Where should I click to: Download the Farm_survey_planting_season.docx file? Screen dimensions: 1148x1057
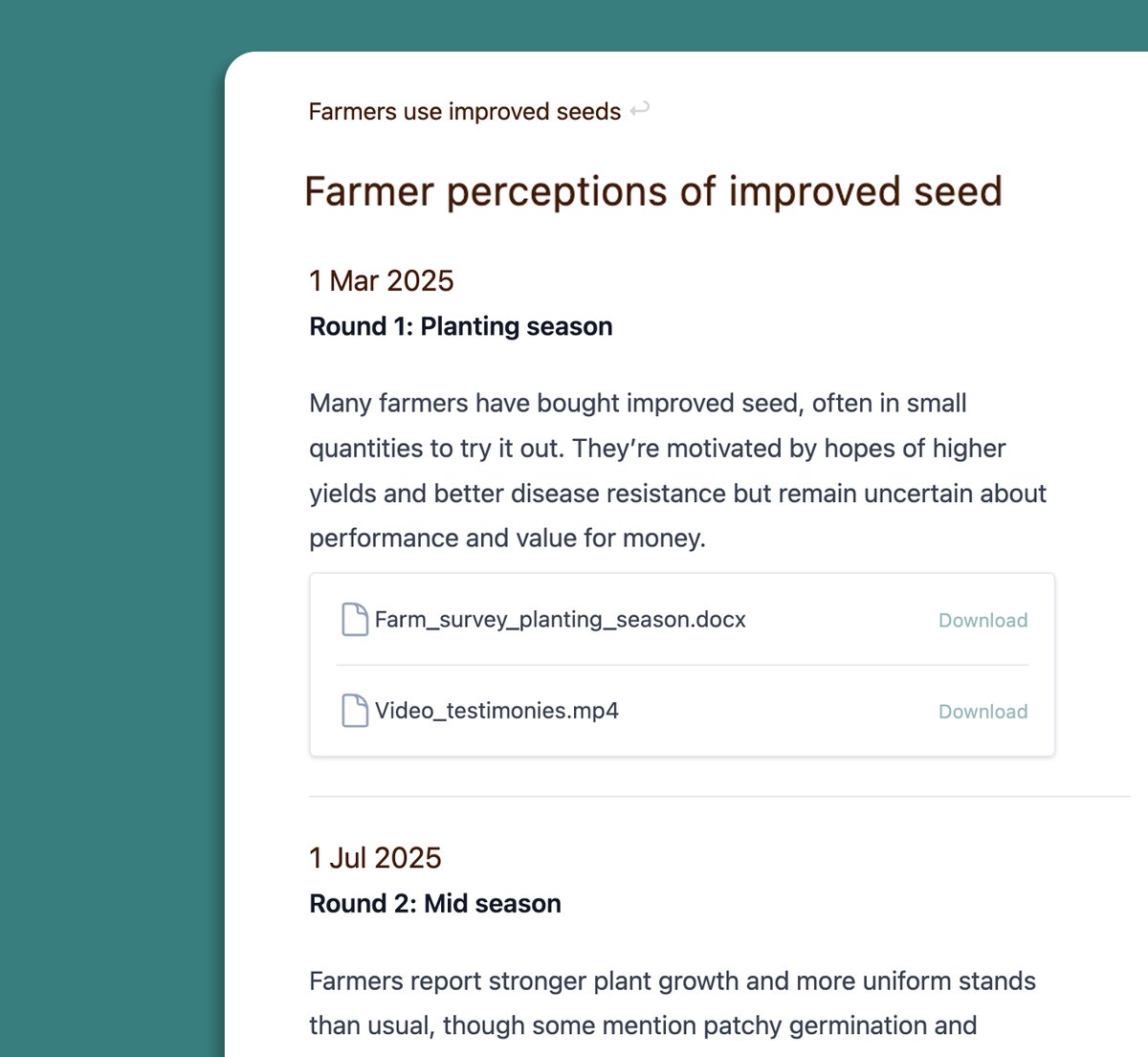[x=982, y=621]
